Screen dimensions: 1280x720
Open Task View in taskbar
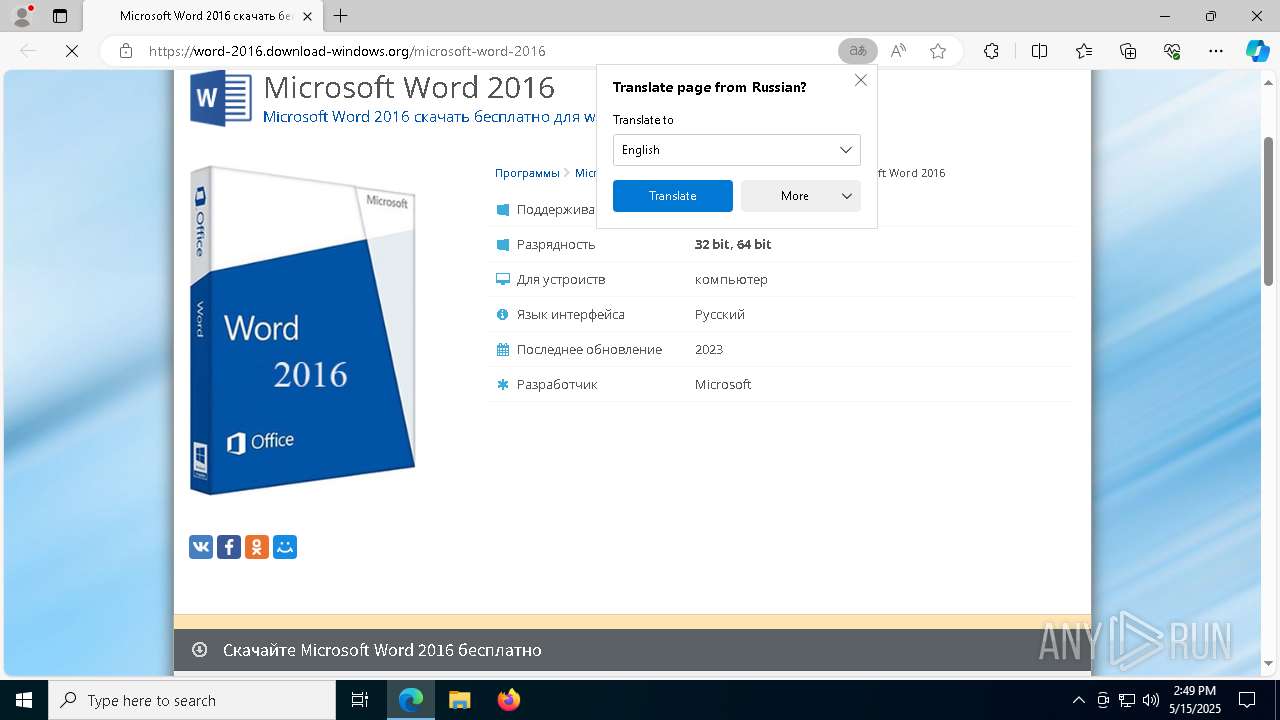(360, 700)
